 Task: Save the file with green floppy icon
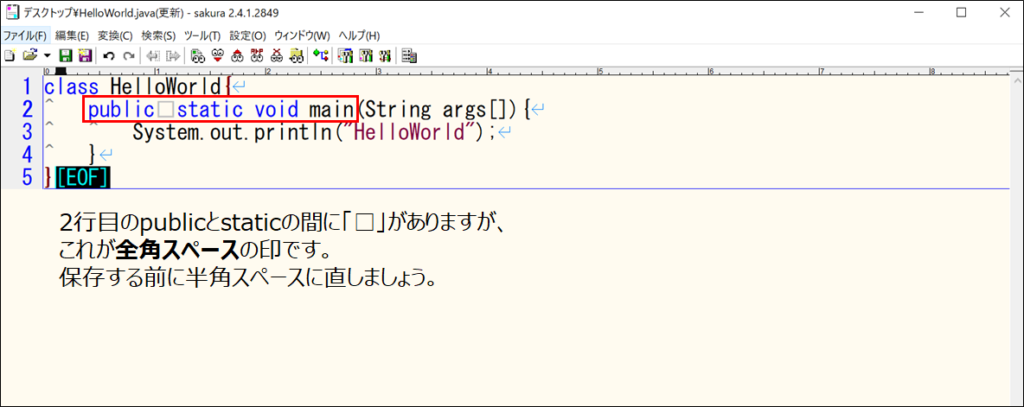[65, 56]
